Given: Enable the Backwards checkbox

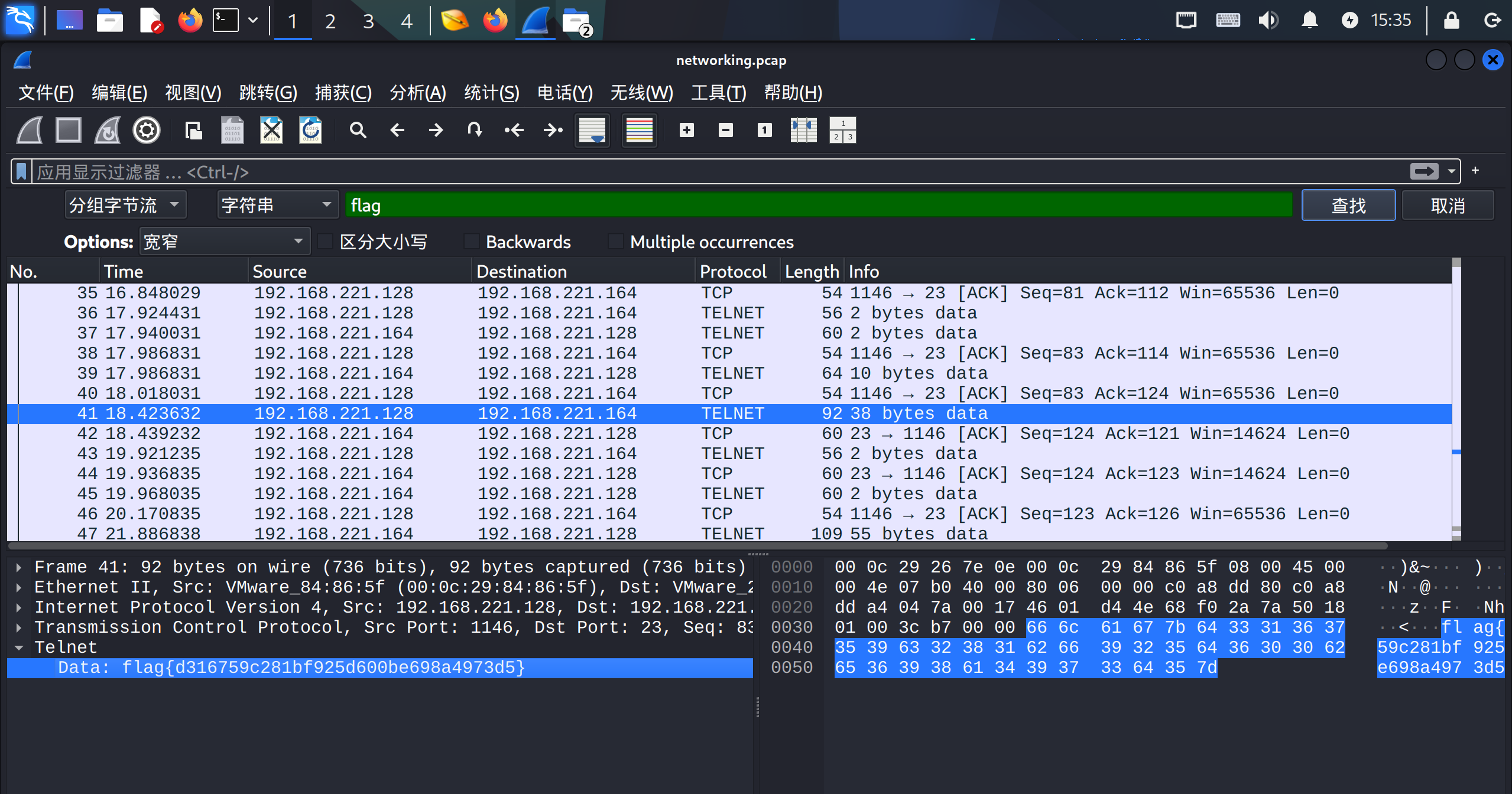Looking at the screenshot, I should [471, 242].
